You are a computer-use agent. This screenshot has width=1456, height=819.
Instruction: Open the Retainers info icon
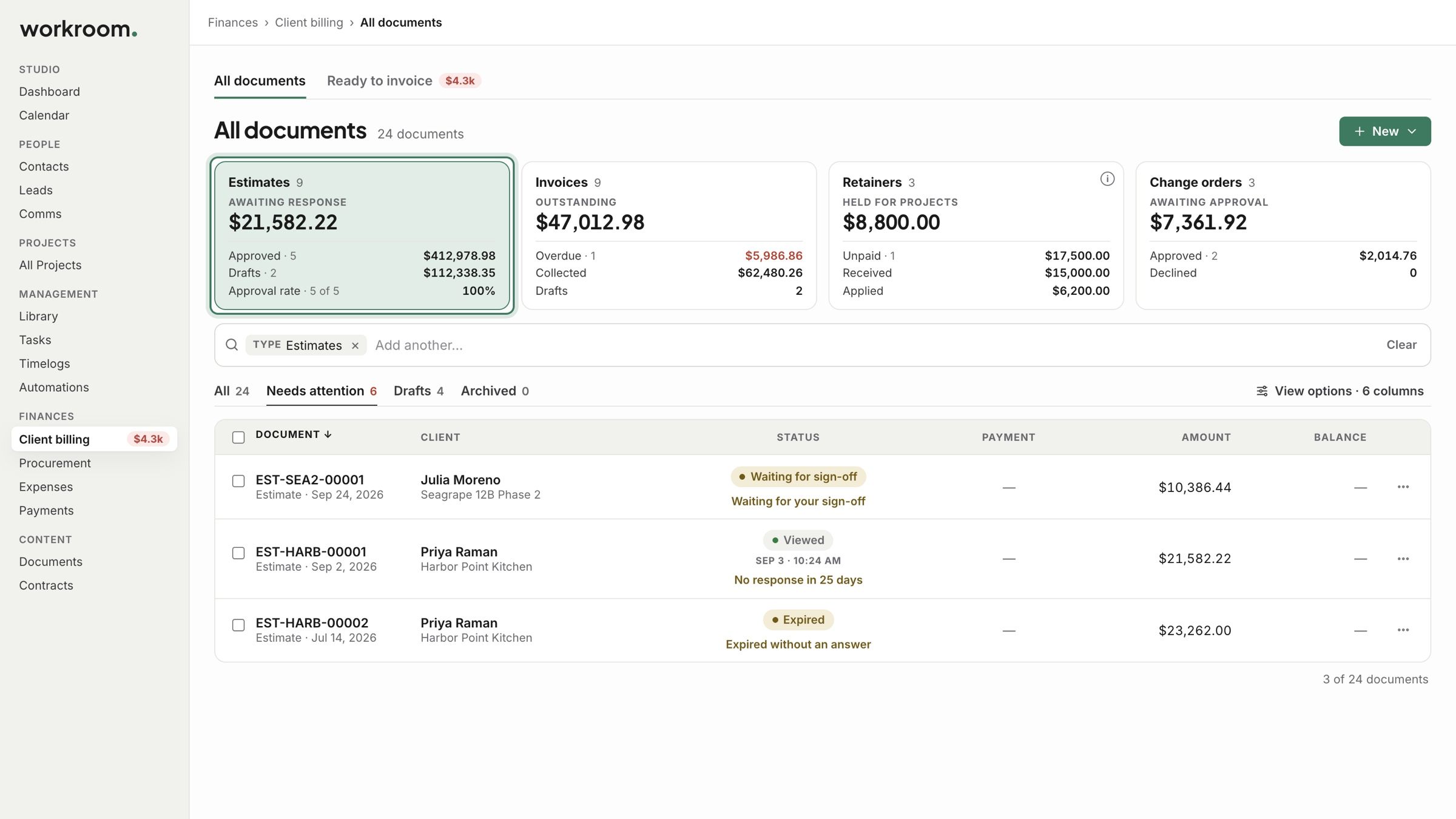pos(1107,179)
